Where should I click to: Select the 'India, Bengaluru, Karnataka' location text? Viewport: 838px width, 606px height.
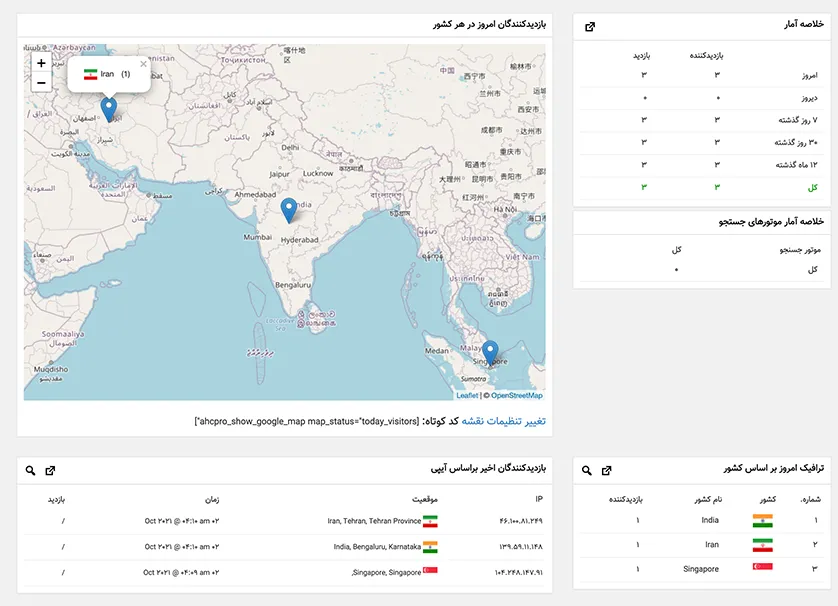coord(377,547)
